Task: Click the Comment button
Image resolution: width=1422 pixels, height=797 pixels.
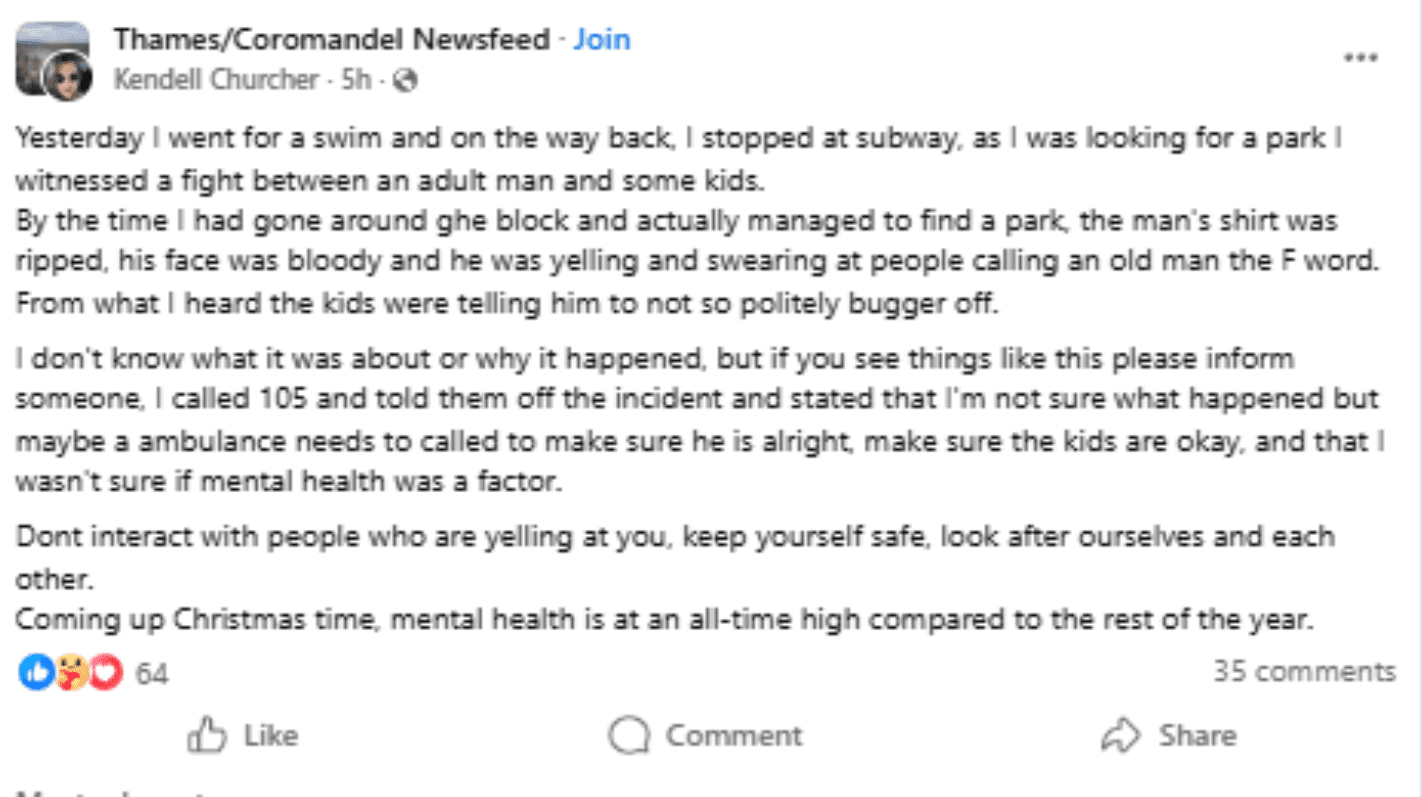Action: 706,735
